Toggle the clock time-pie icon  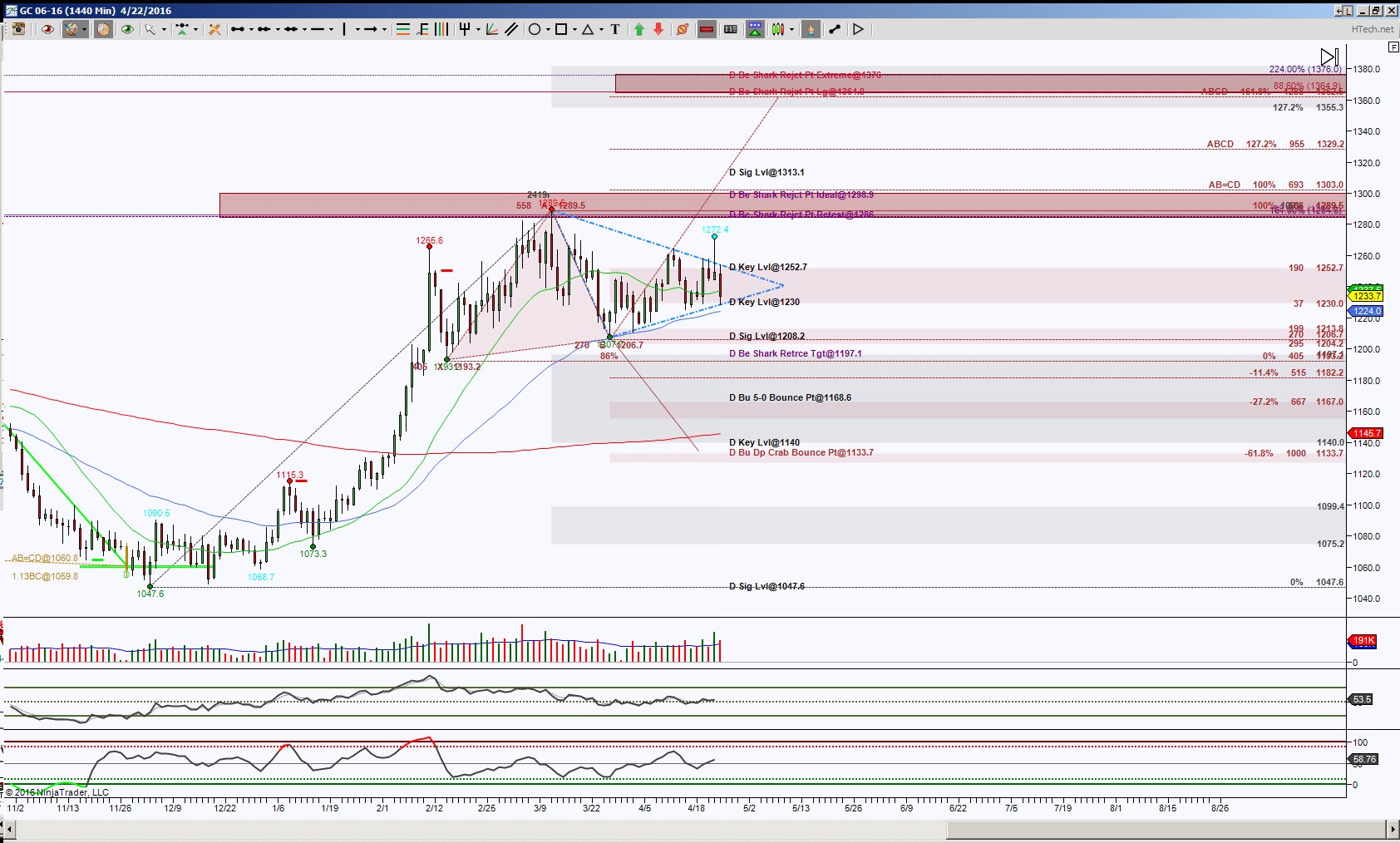(x=103, y=29)
